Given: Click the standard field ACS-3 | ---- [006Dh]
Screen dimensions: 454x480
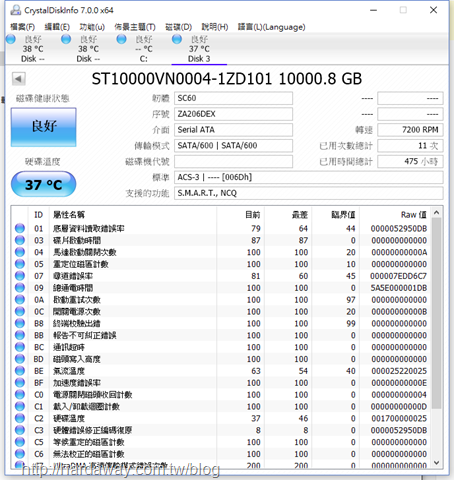Looking at the screenshot, I should tap(309, 177).
